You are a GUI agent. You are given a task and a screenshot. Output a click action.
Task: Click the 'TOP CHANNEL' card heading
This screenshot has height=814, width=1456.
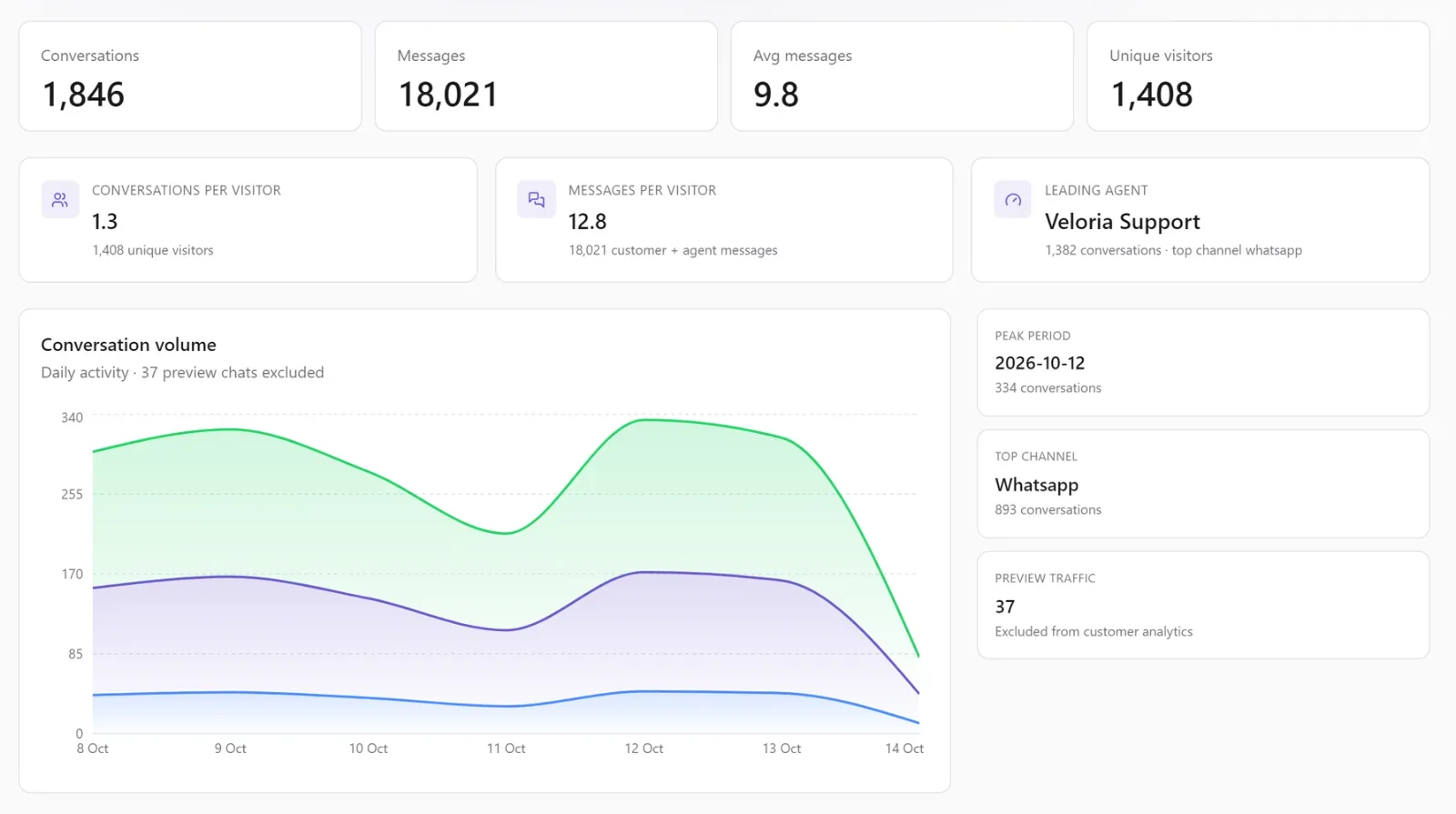click(x=1036, y=457)
